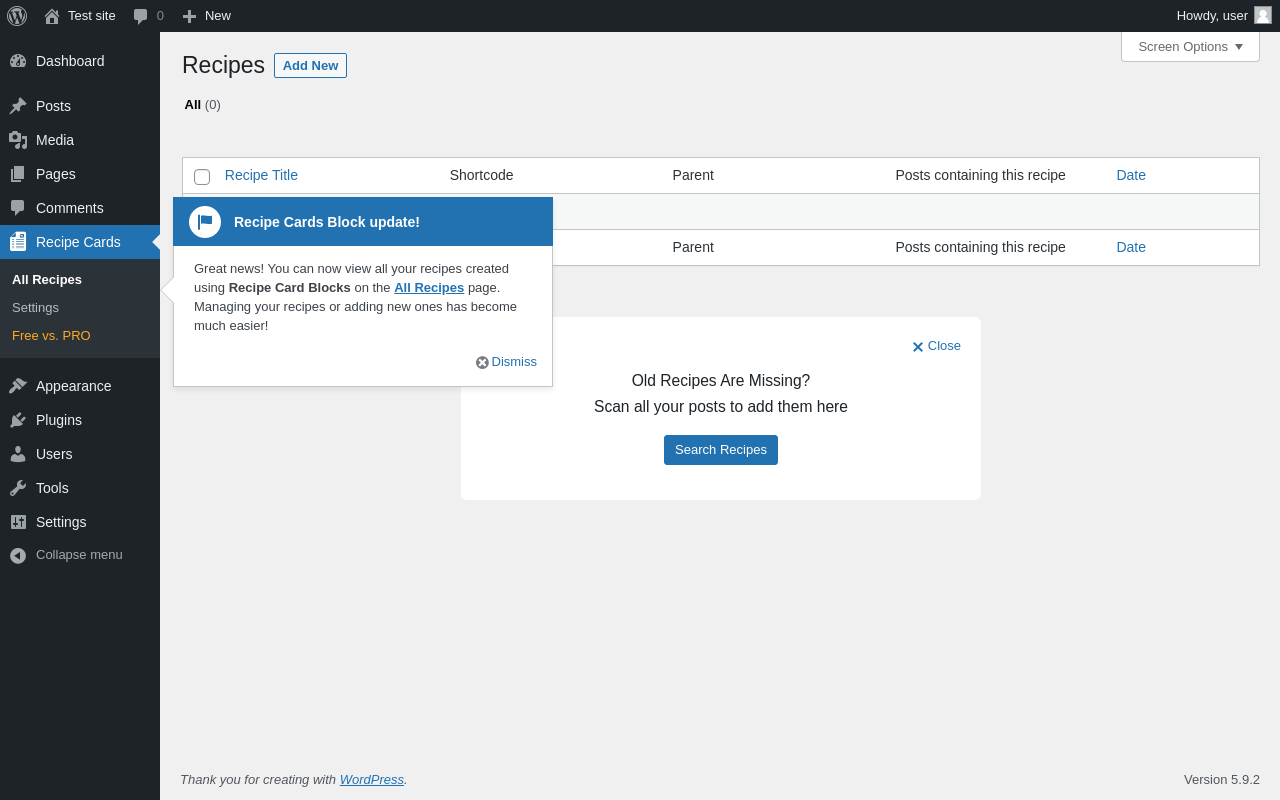Image resolution: width=1280 pixels, height=800 pixels.
Task: Click the Appearance paintbrush icon
Action: (18, 386)
